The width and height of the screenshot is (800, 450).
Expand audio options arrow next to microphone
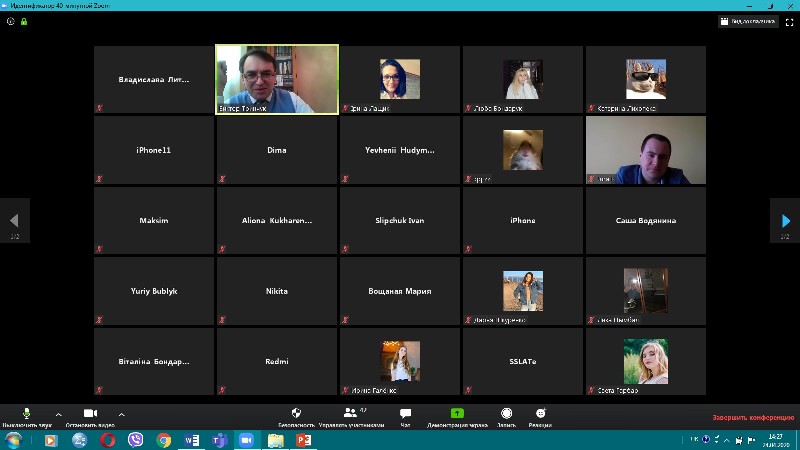(x=59, y=414)
